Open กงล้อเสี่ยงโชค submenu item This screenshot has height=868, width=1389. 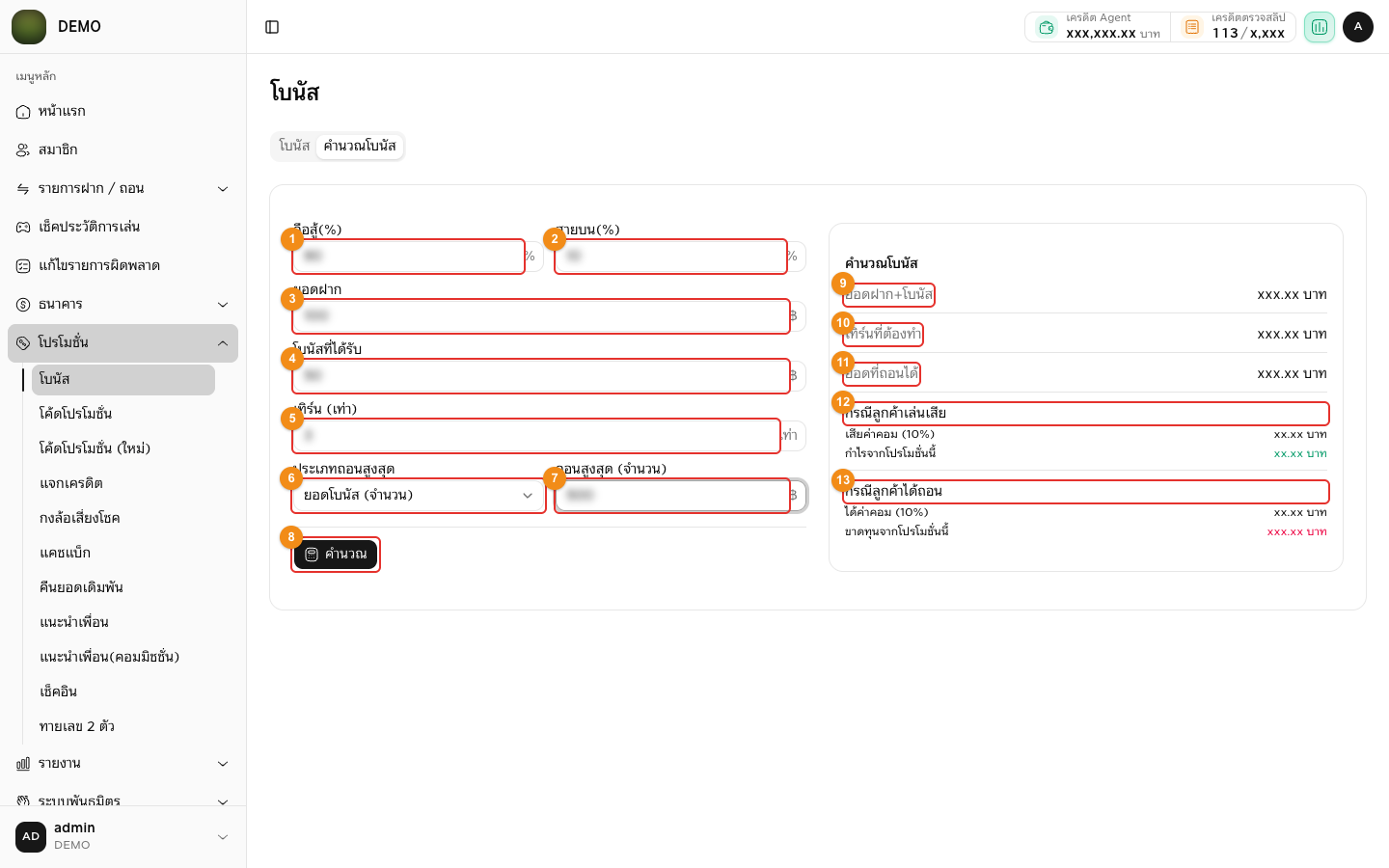point(123,518)
